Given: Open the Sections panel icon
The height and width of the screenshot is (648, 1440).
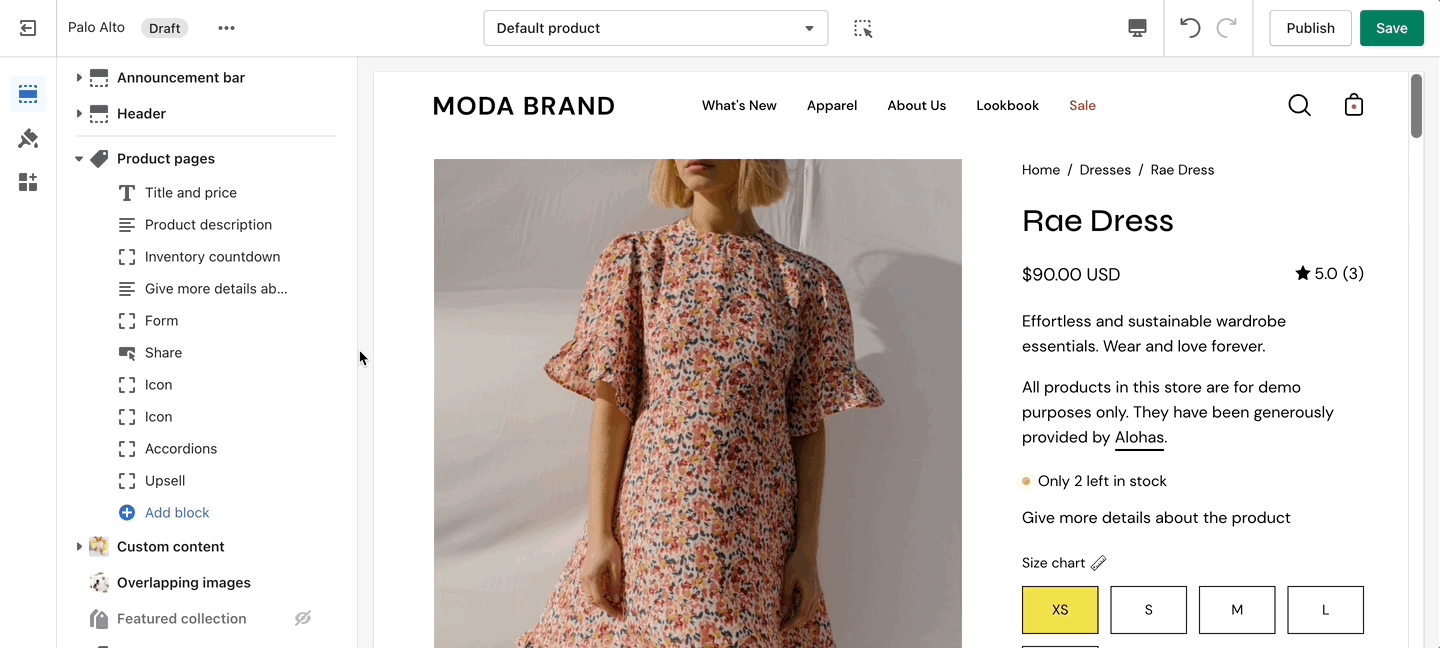Looking at the screenshot, I should click(x=28, y=94).
